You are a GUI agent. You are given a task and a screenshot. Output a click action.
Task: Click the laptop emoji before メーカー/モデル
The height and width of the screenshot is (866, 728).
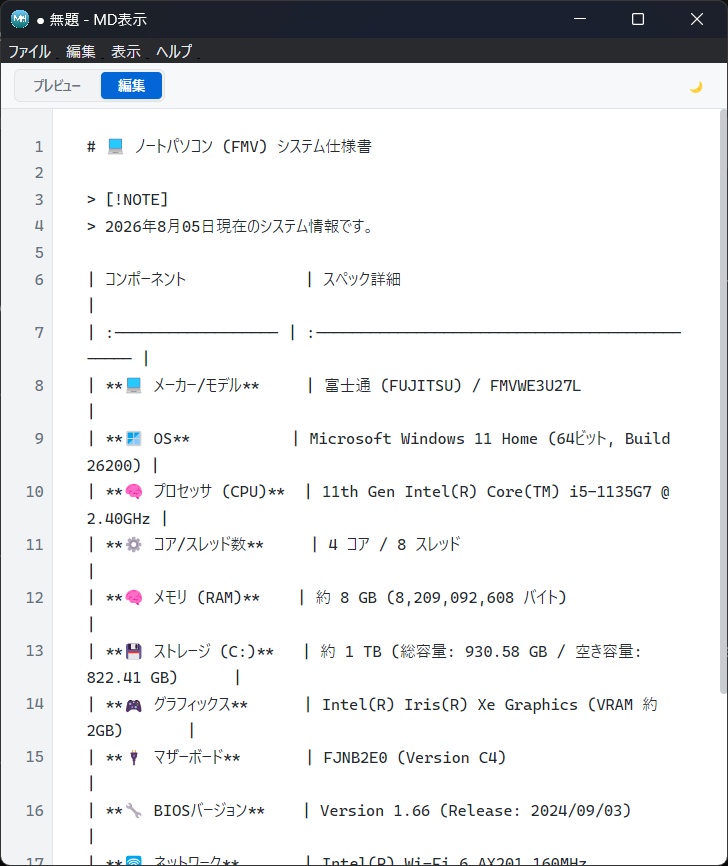[x=134, y=386]
